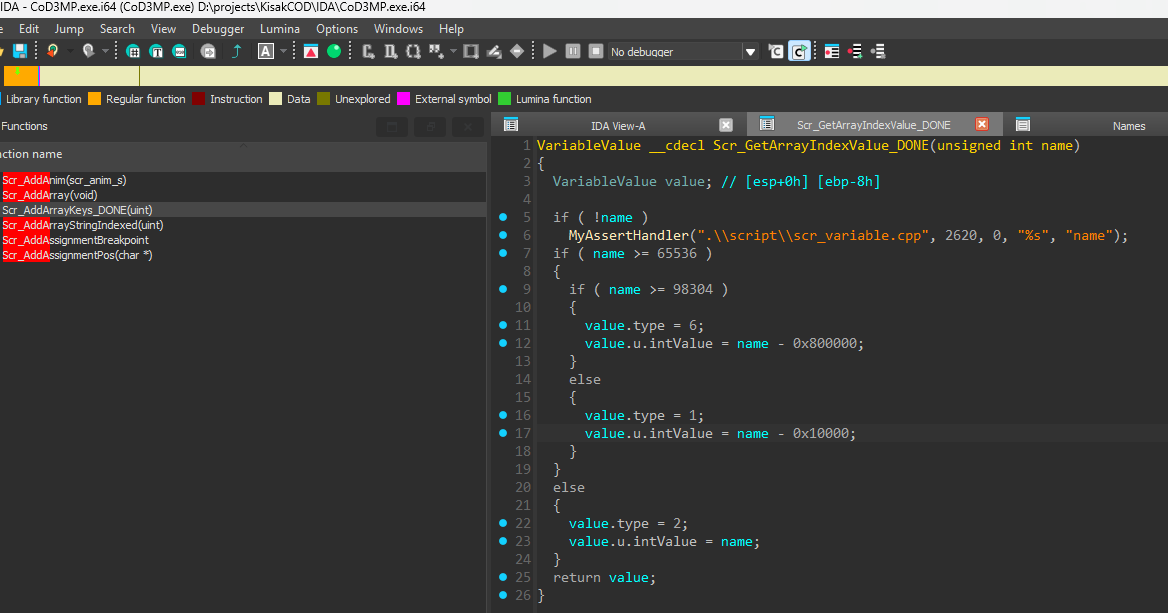
Task: Open the Help menu
Action: click(451, 28)
